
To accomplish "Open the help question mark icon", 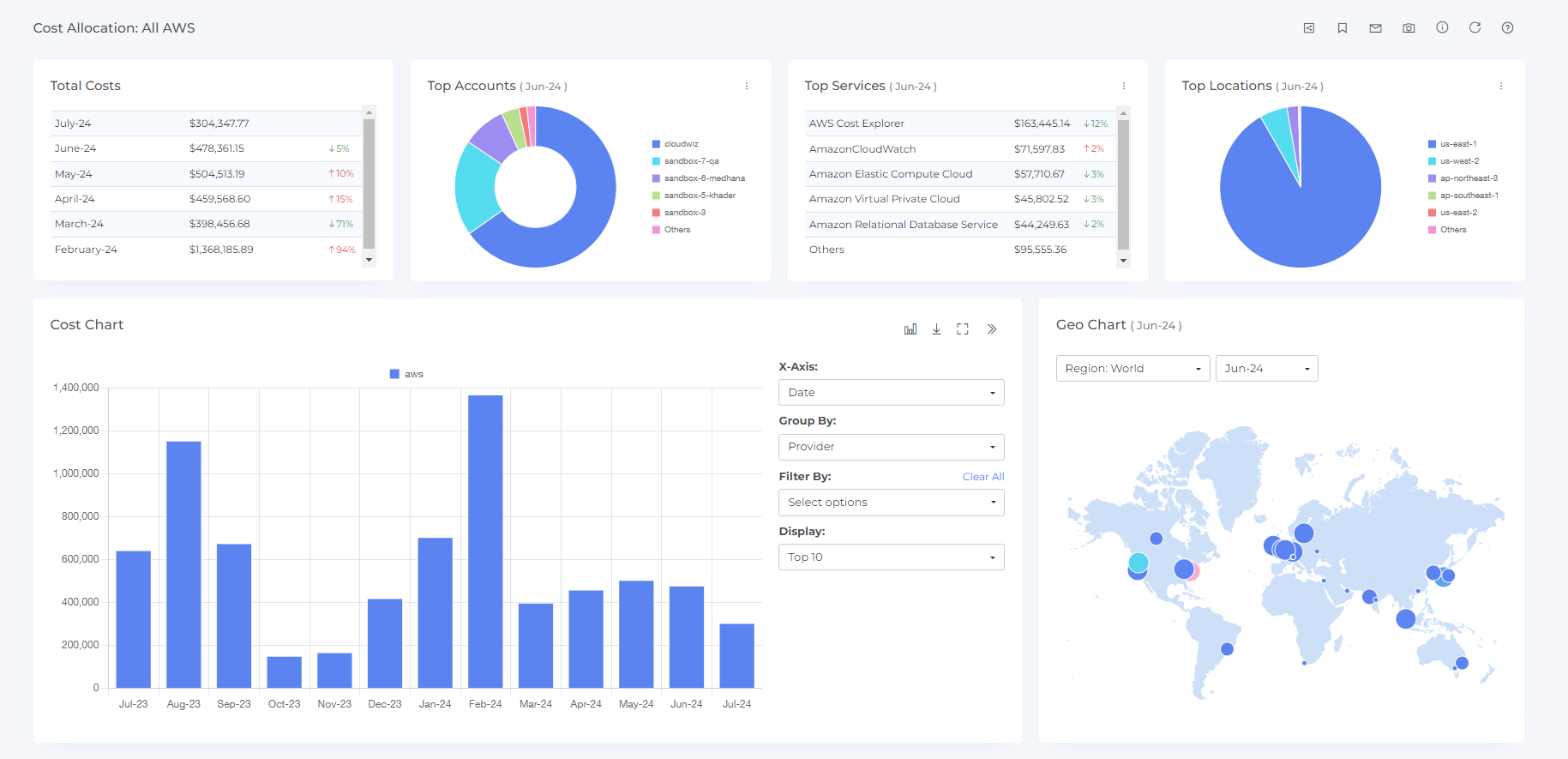I will (1507, 27).
